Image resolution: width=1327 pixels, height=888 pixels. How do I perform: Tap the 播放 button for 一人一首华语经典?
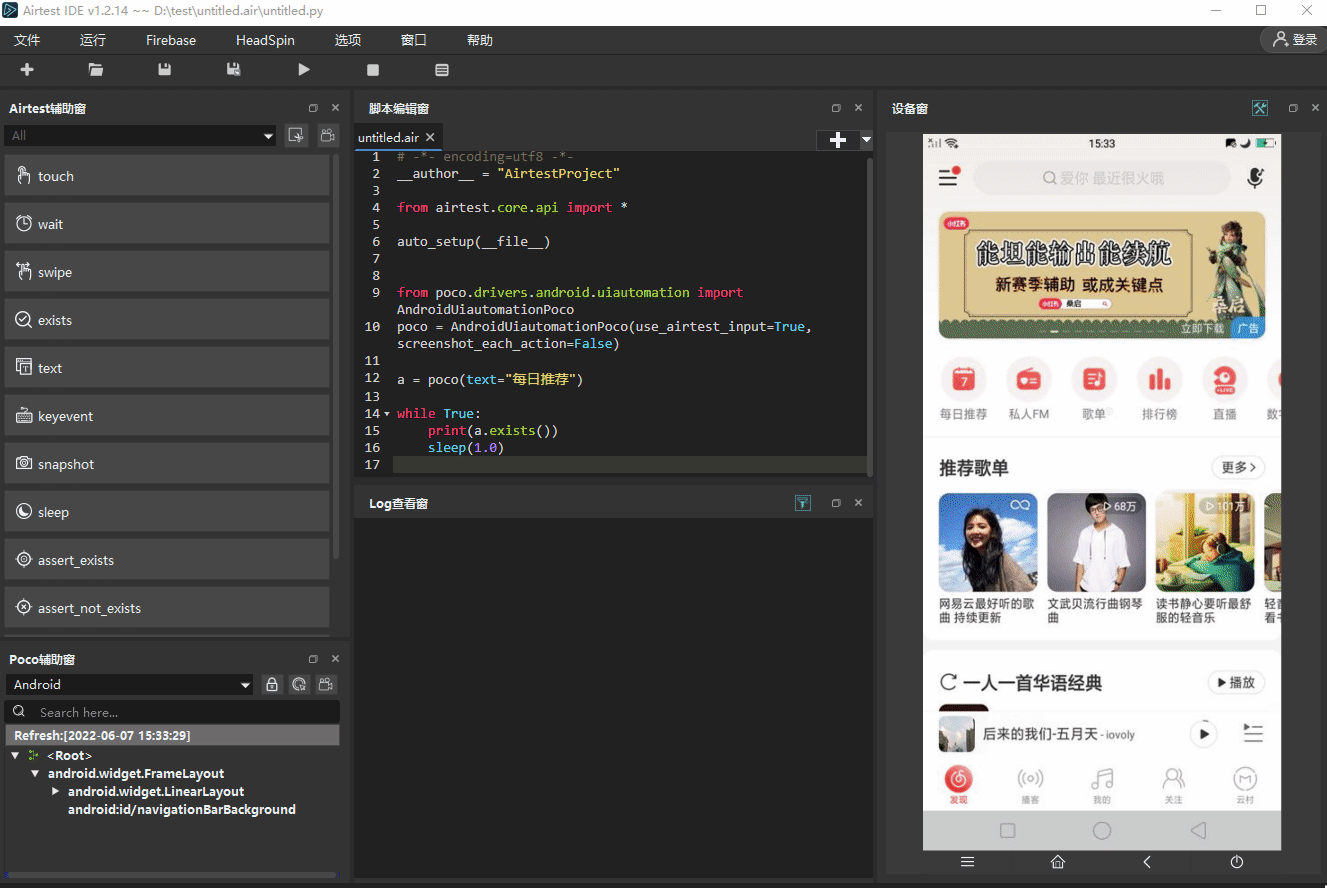pyautogui.click(x=1237, y=682)
